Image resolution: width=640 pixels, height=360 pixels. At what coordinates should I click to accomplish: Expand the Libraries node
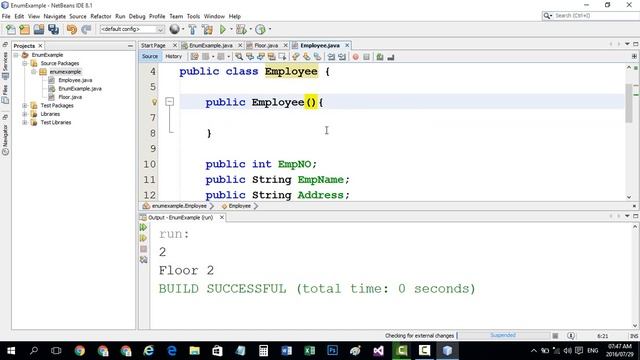tap(25, 114)
